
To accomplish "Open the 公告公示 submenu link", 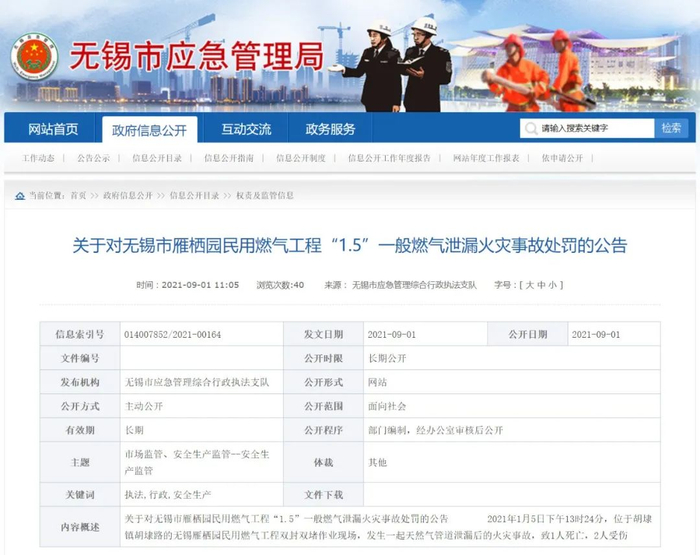I will click(x=93, y=158).
